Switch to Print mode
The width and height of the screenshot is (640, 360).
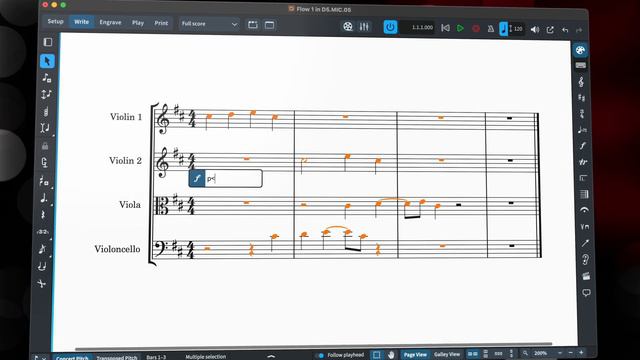click(161, 23)
